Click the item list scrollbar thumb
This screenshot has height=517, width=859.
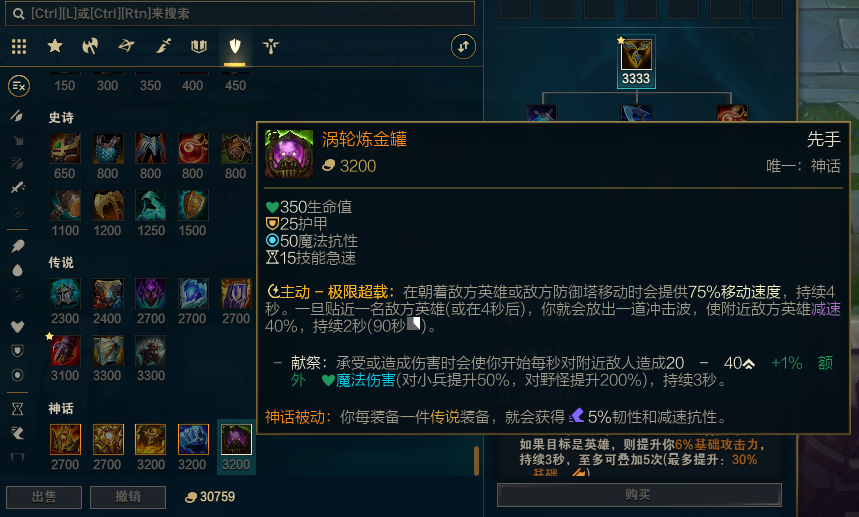(x=476, y=461)
